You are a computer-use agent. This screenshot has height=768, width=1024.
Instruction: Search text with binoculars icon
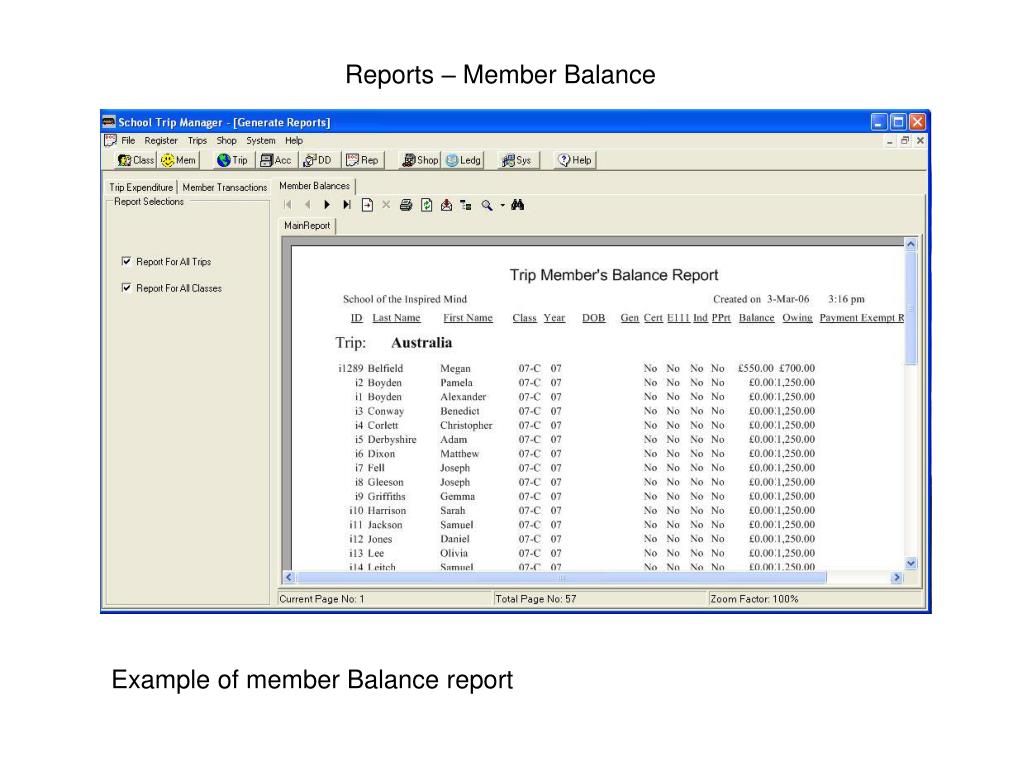tap(518, 205)
